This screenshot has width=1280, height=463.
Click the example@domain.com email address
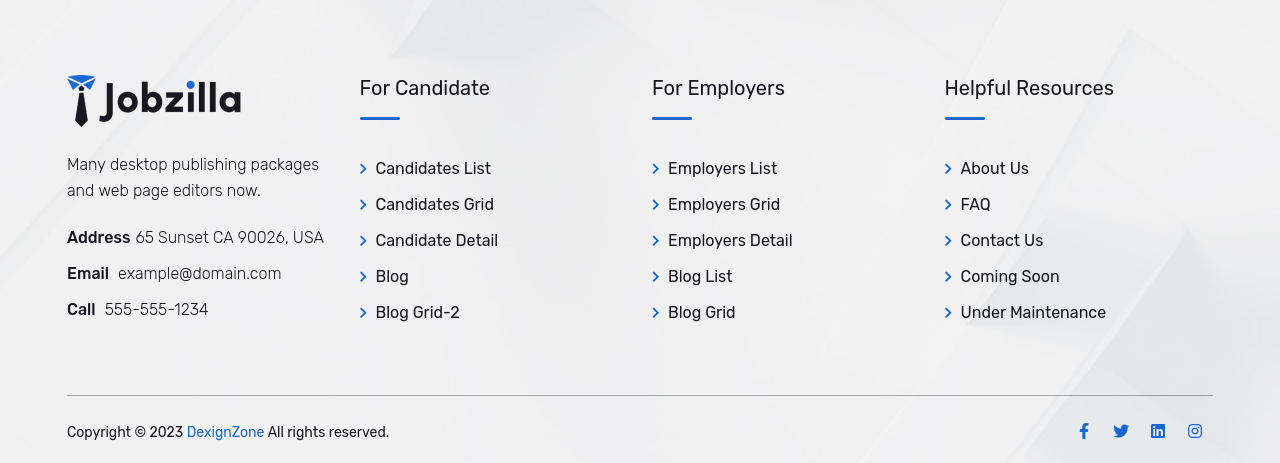coord(199,274)
